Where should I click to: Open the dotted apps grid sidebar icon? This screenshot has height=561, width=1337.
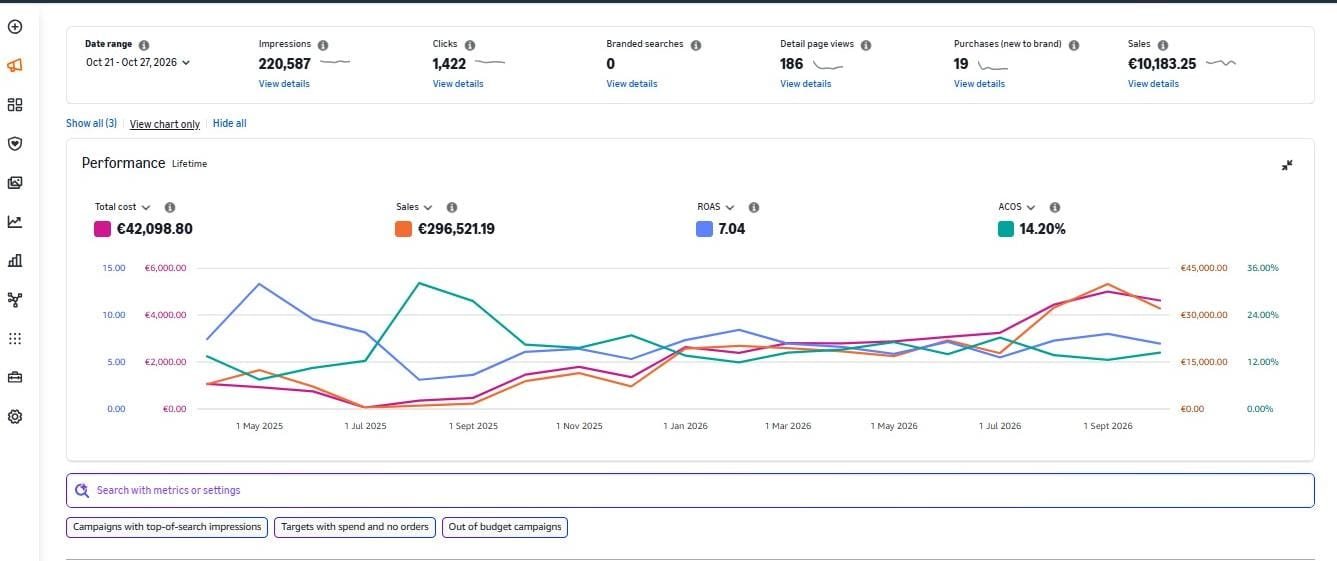coord(15,338)
